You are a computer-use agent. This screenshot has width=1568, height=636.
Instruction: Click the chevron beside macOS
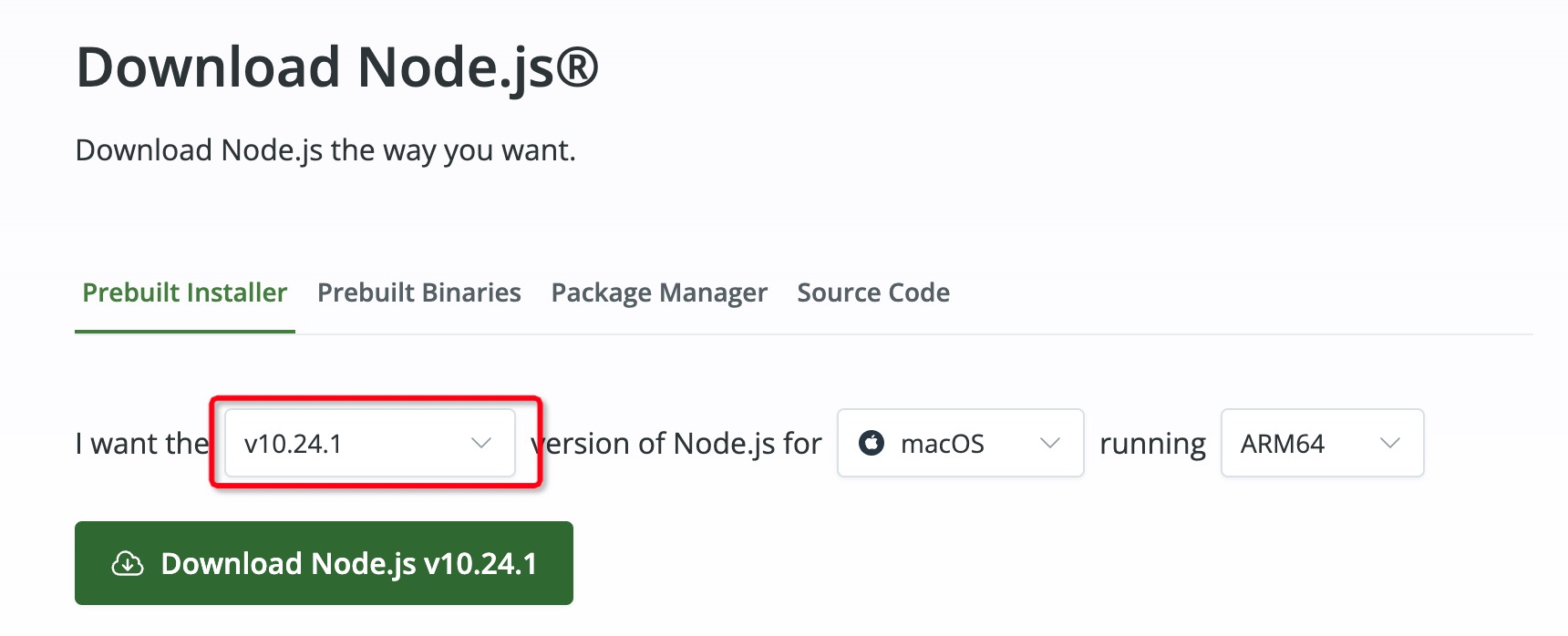coord(1050,444)
